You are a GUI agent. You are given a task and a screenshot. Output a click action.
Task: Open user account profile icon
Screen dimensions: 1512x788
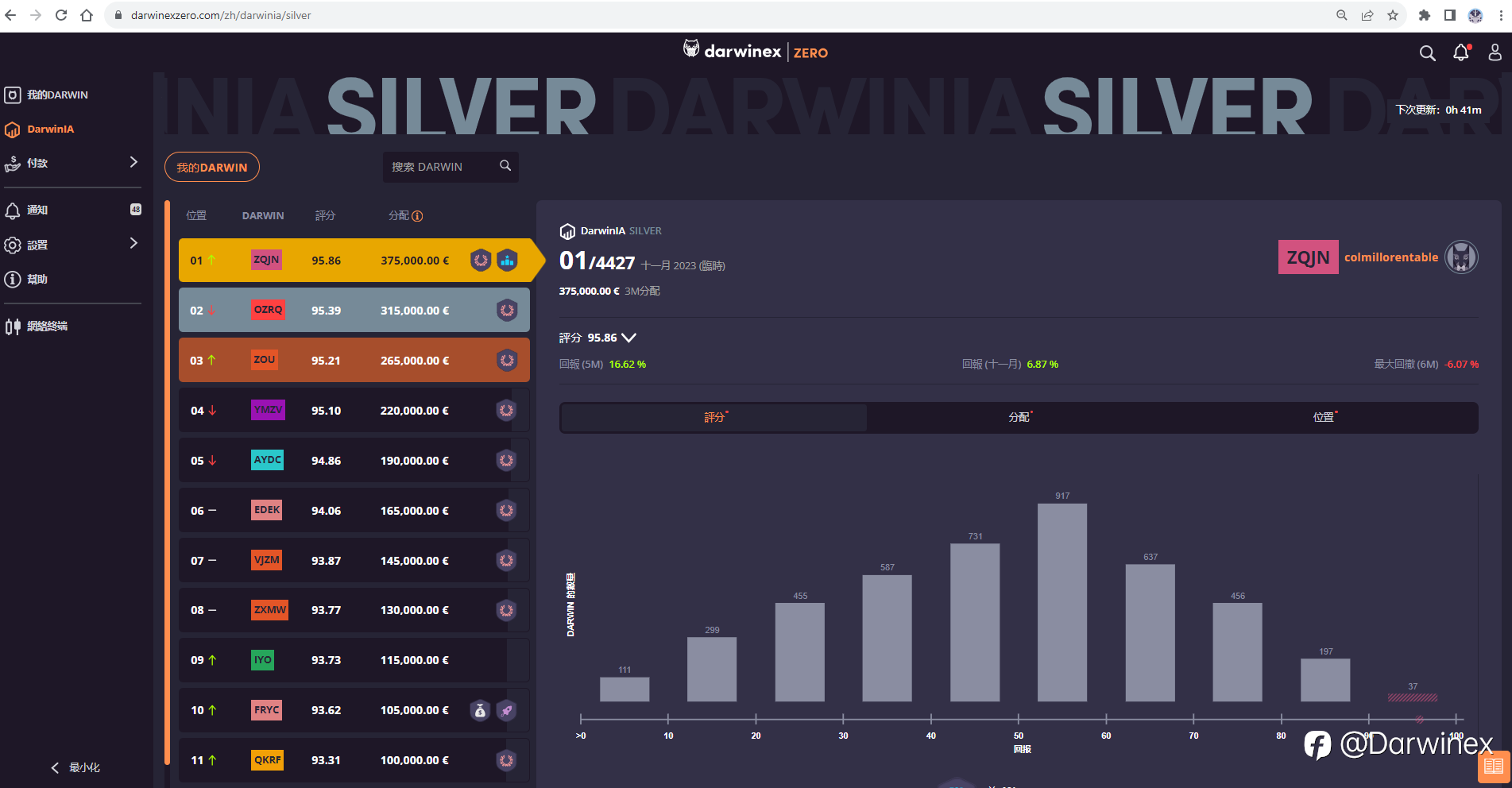(x=1495, y=52)
